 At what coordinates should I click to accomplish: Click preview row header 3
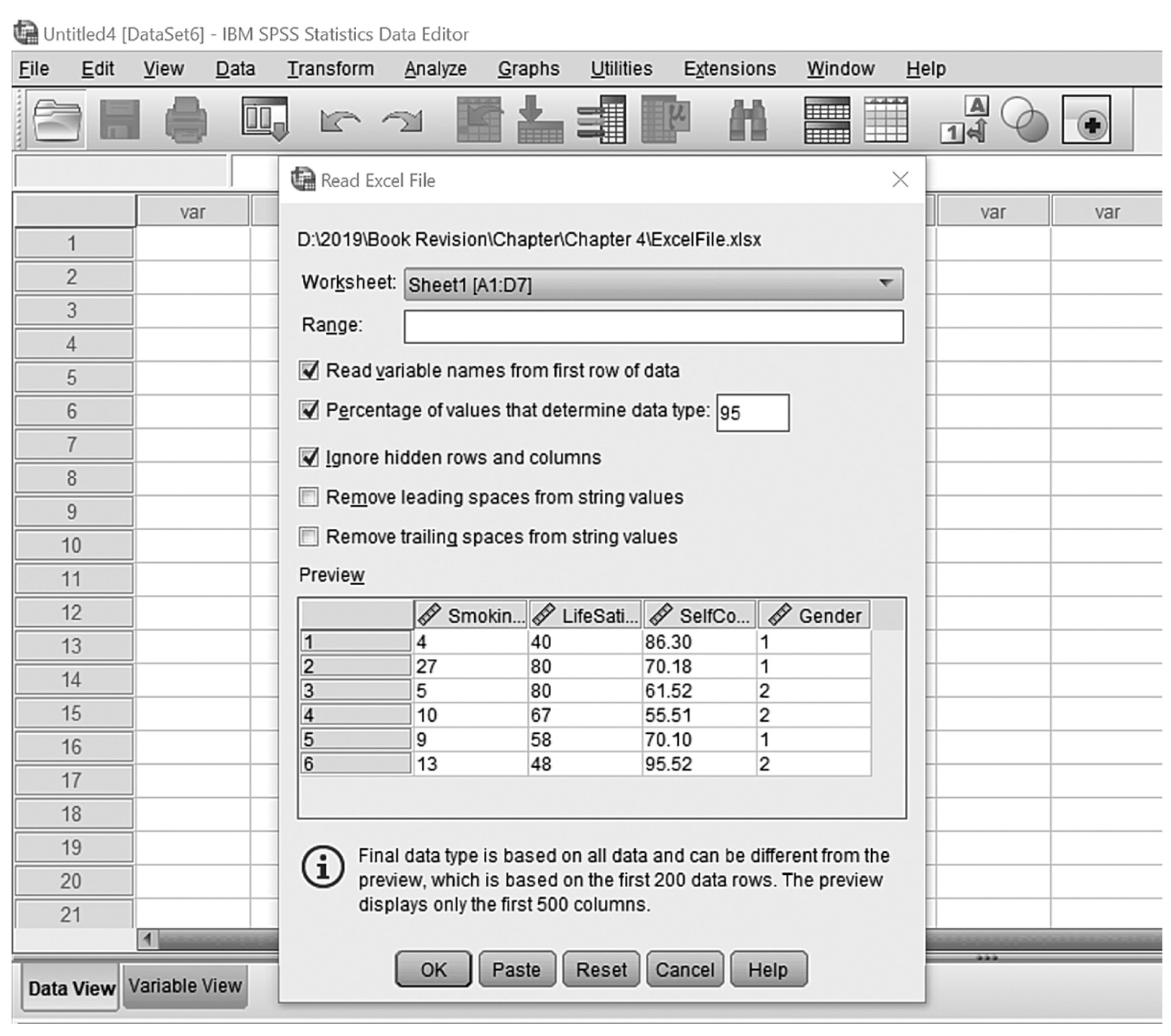(x=355, y=691)
